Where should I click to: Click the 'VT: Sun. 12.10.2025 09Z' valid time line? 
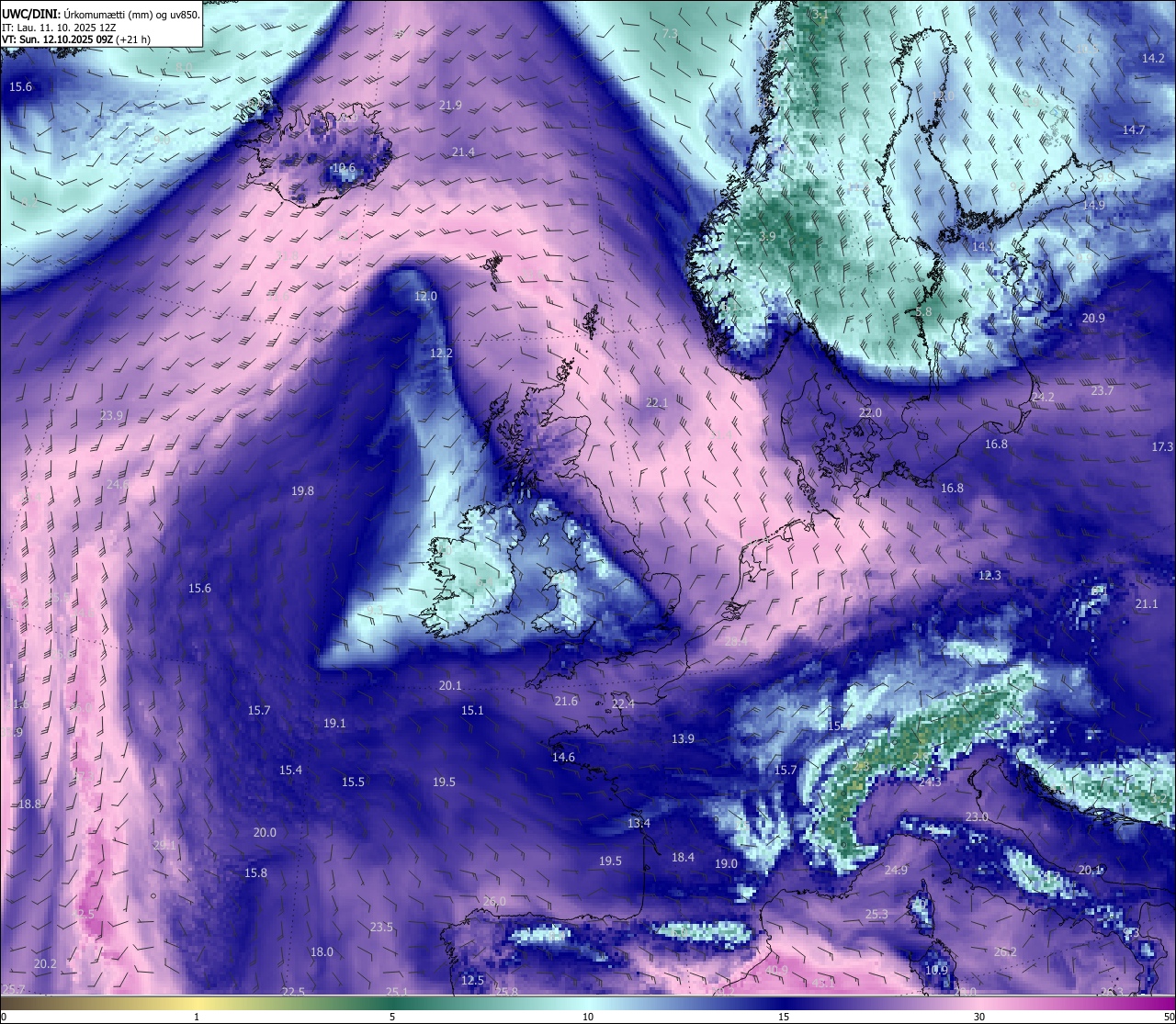click(x=76, y=39)
